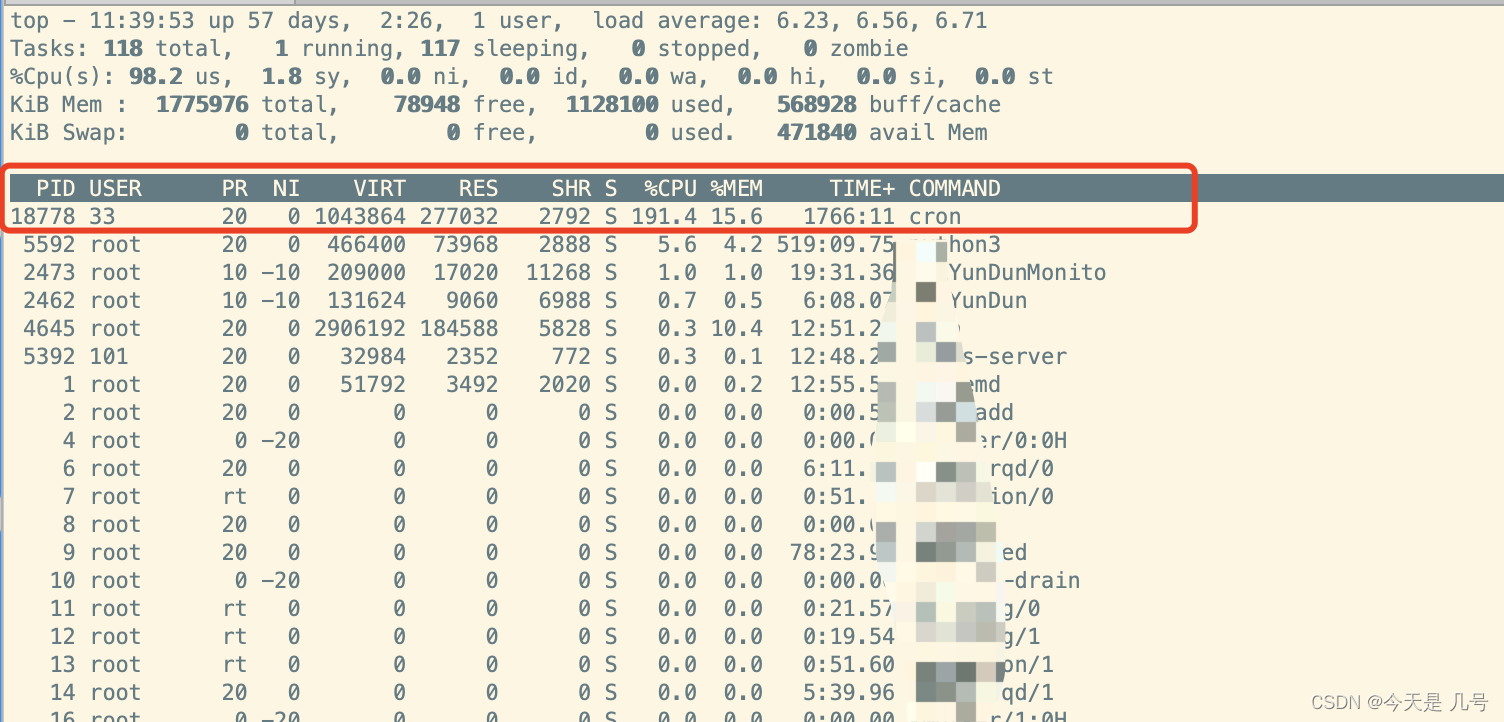1504x722 pixels.
Task: Click the 184588 RES value
Action: tap(459, 328)
